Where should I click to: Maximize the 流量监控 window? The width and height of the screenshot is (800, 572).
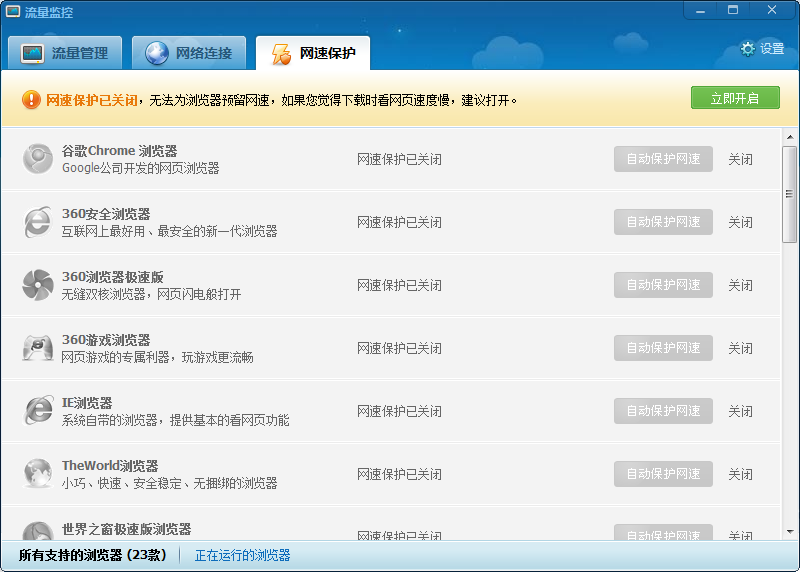(733, 10)
